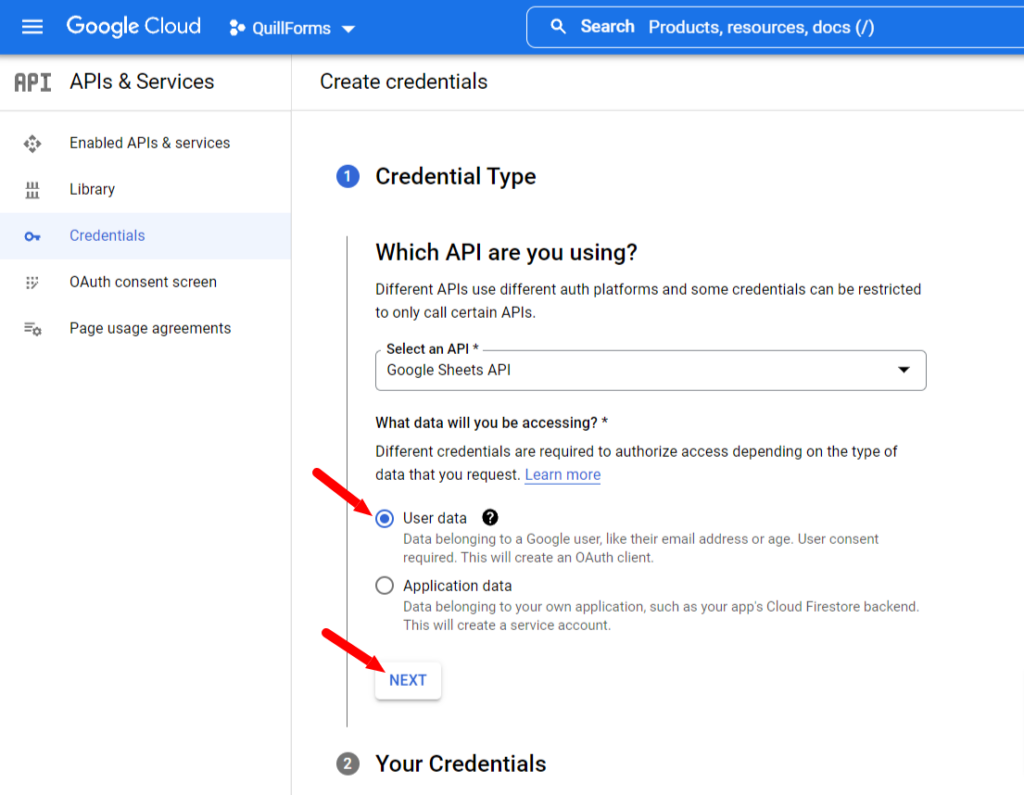The width and height of the screenshot is (1024, 795).
Task: Click the User data help question icon
Action: pyautogui.click(x=490, y=517)
